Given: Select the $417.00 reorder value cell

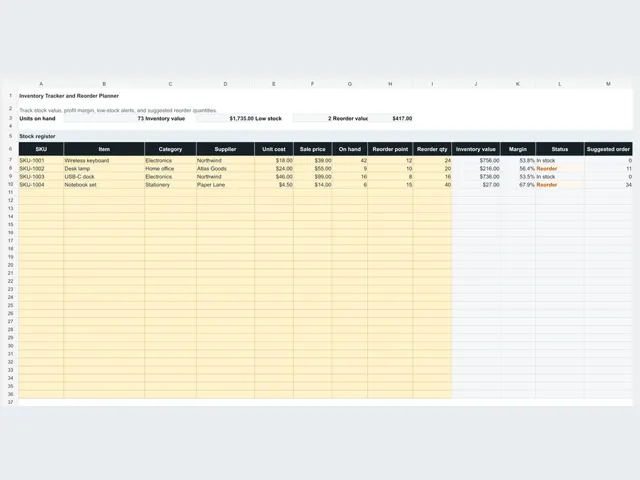Looking at the screenshot, I should click(x=390, y=118).
